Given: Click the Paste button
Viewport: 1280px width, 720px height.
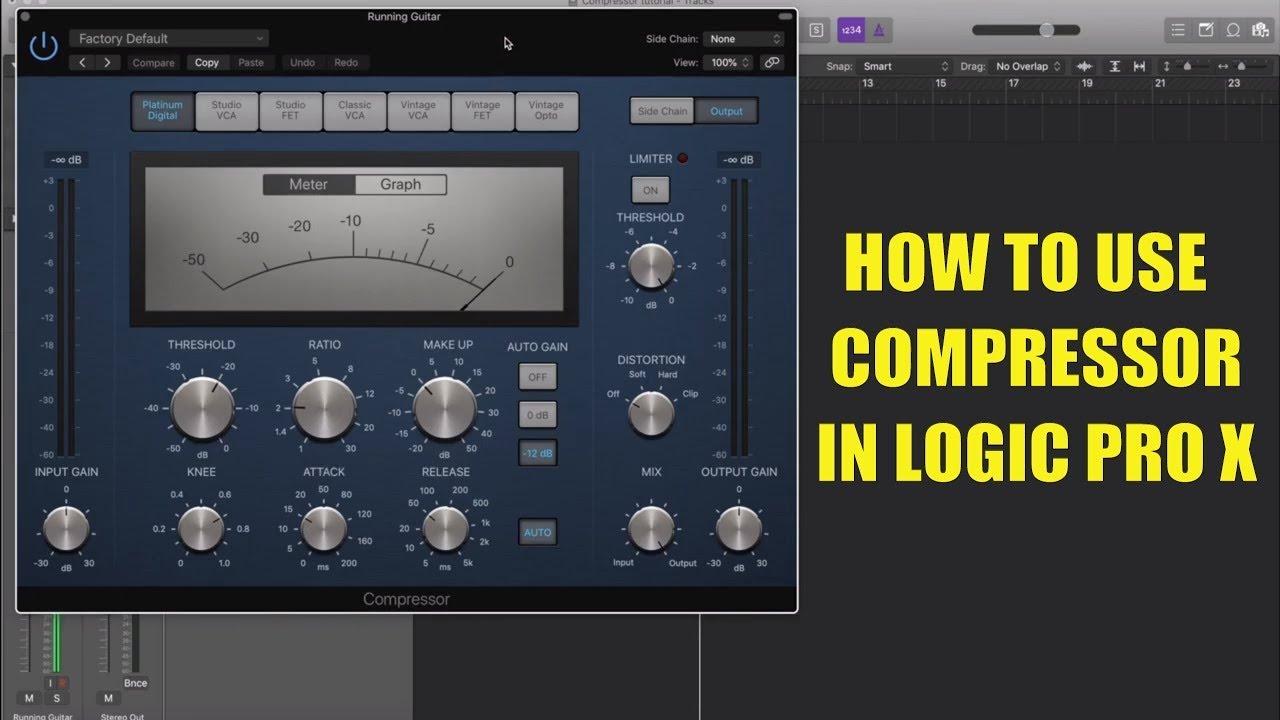Looking at the screenshot, I should pos(251,63).
